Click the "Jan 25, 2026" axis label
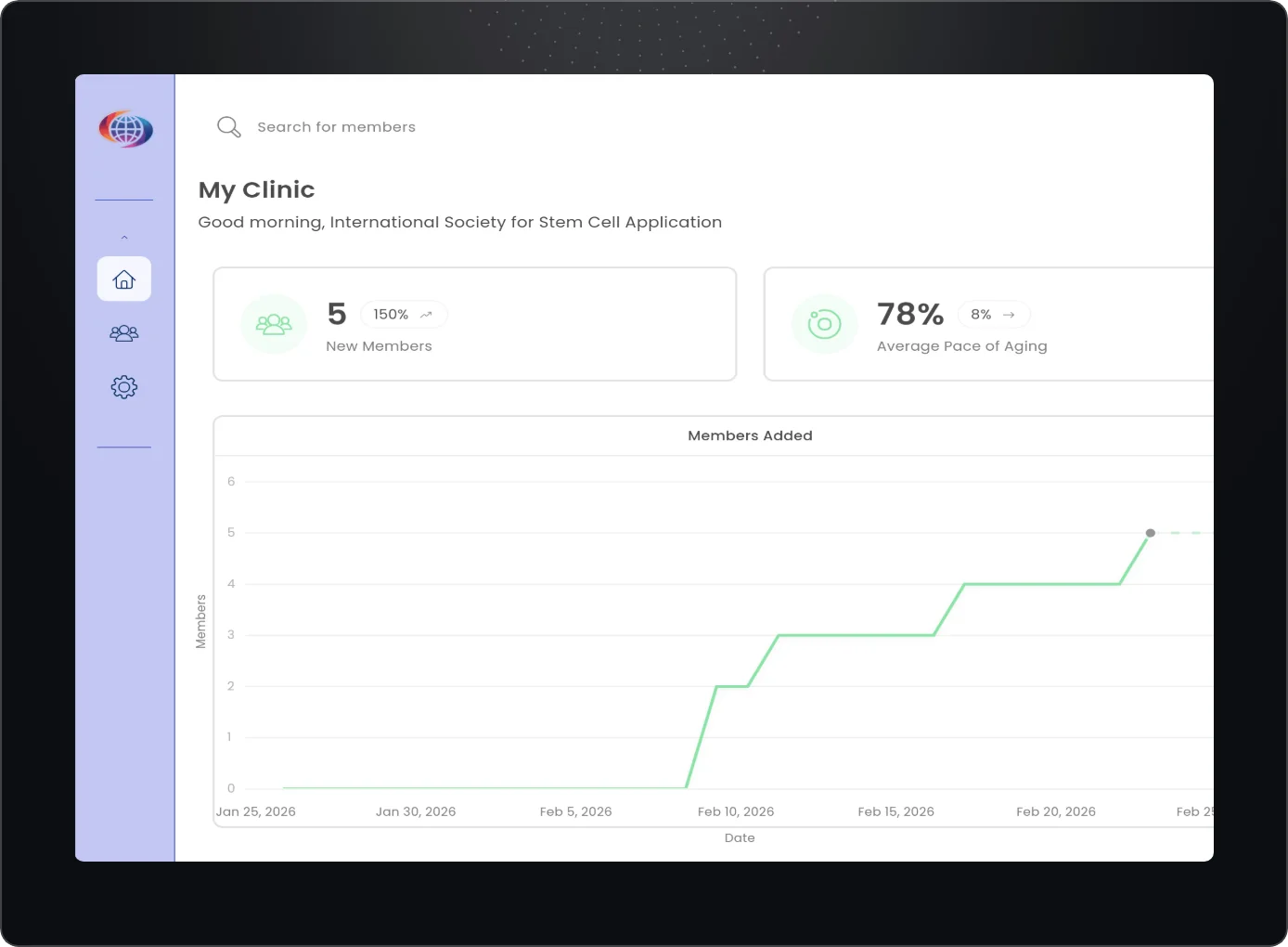The image size is (1288, 947). coord(256,811)
